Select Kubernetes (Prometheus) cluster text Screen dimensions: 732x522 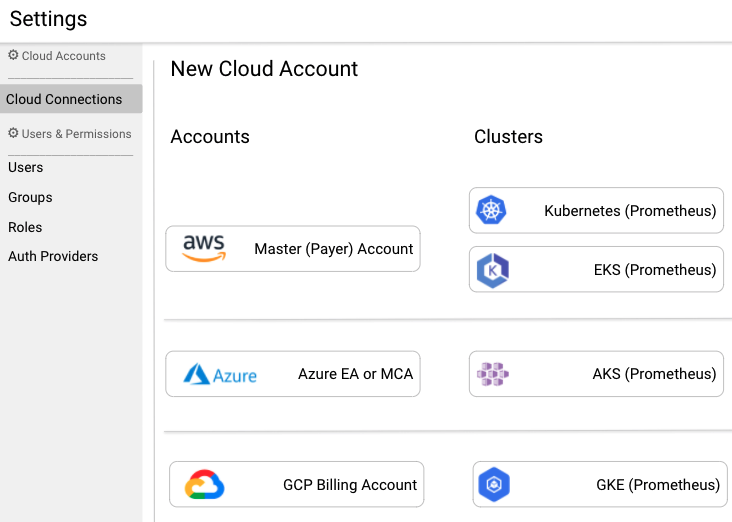630,211
